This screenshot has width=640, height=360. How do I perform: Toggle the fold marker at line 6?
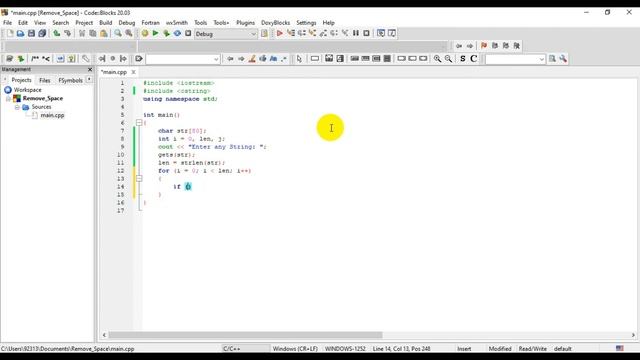[x=139, y=122]
